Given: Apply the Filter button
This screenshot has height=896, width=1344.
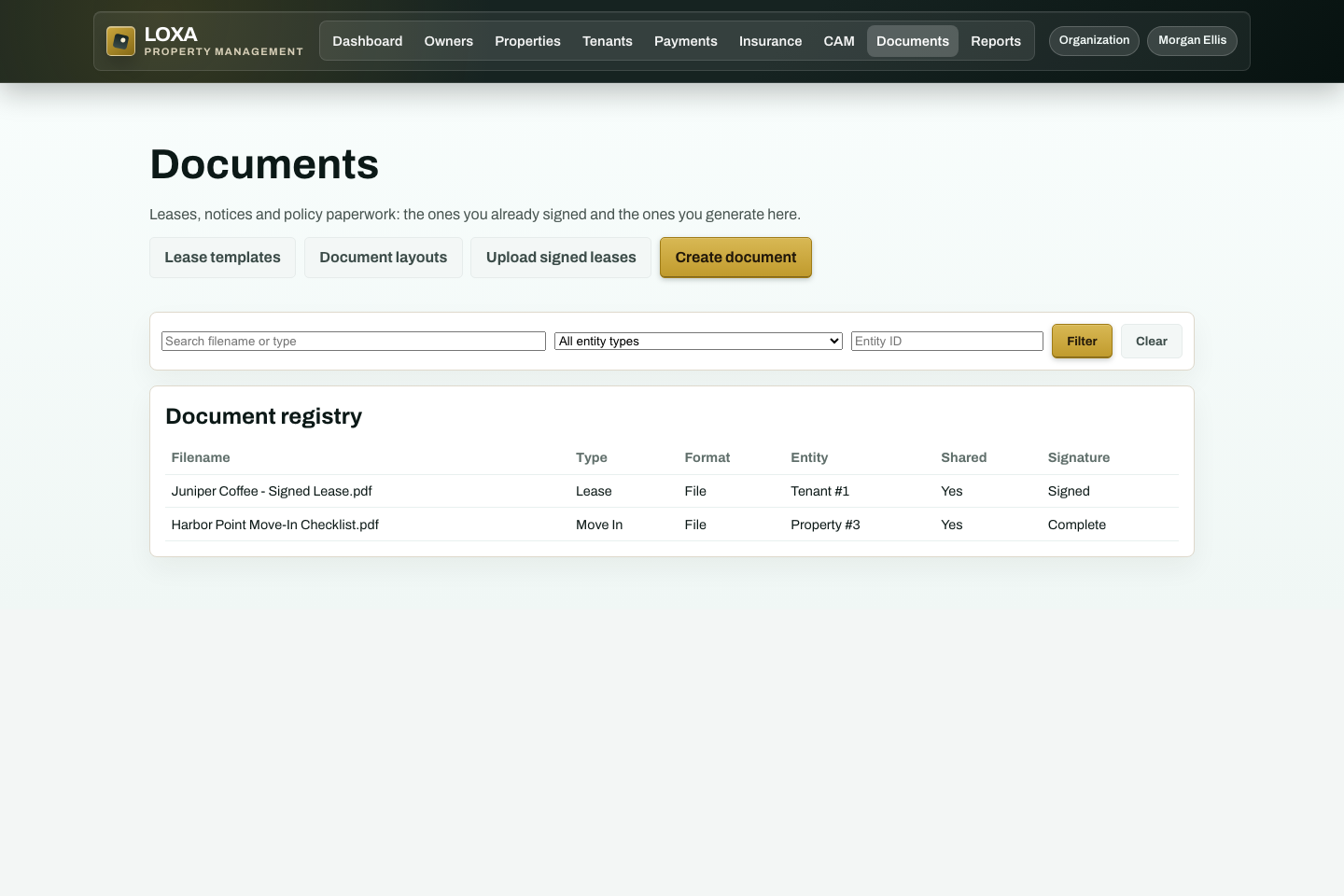Looking at the screenshot, I should click(x=1082, y=342).
